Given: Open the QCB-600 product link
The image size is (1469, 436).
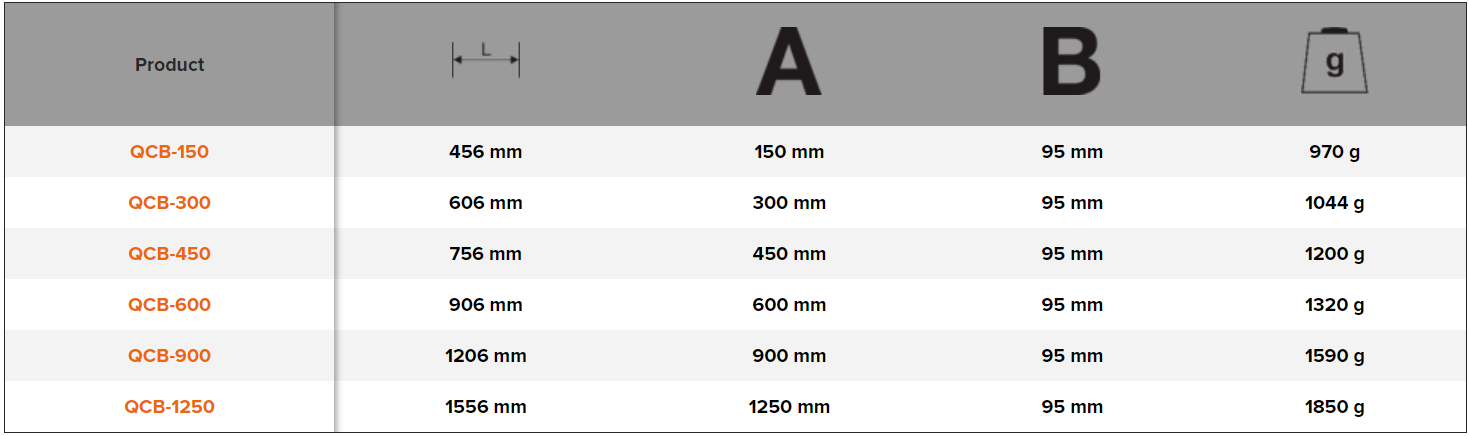Looking at the screenshot, I should pyautogui.click(x=170, y=305).
